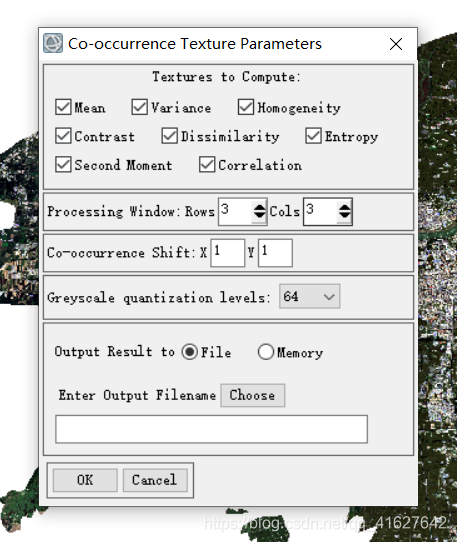Click the ENVI dialog title bar icon

pyautogui.click(x=53, y=43)
